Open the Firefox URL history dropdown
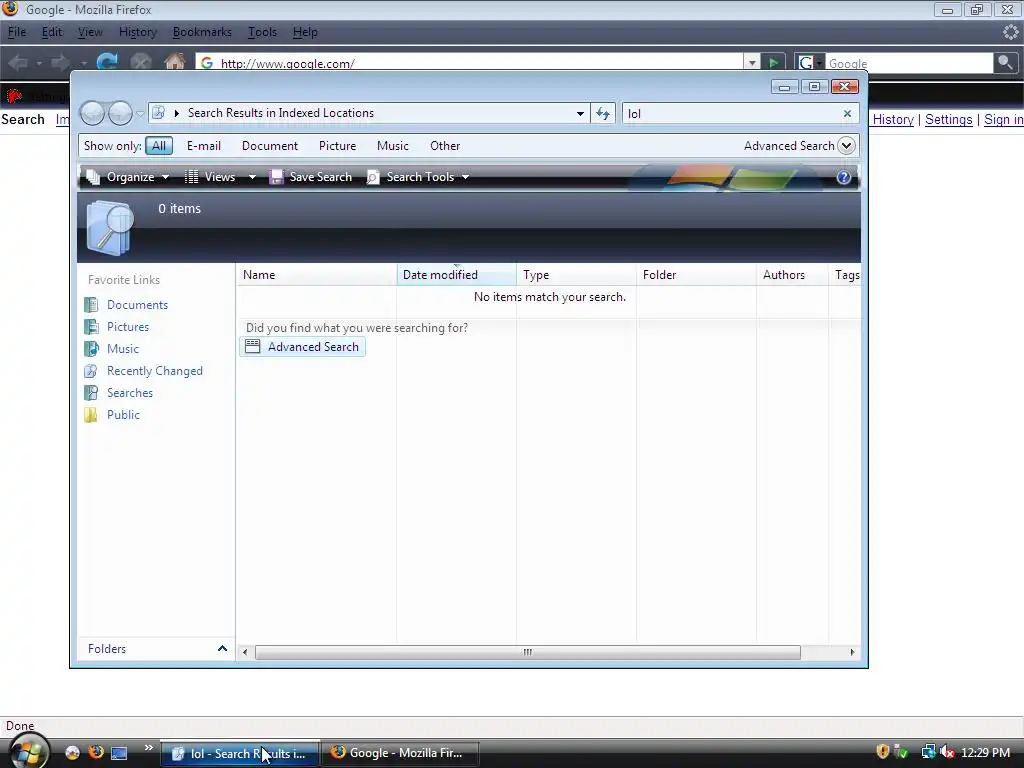 click(x=752, y=63)
